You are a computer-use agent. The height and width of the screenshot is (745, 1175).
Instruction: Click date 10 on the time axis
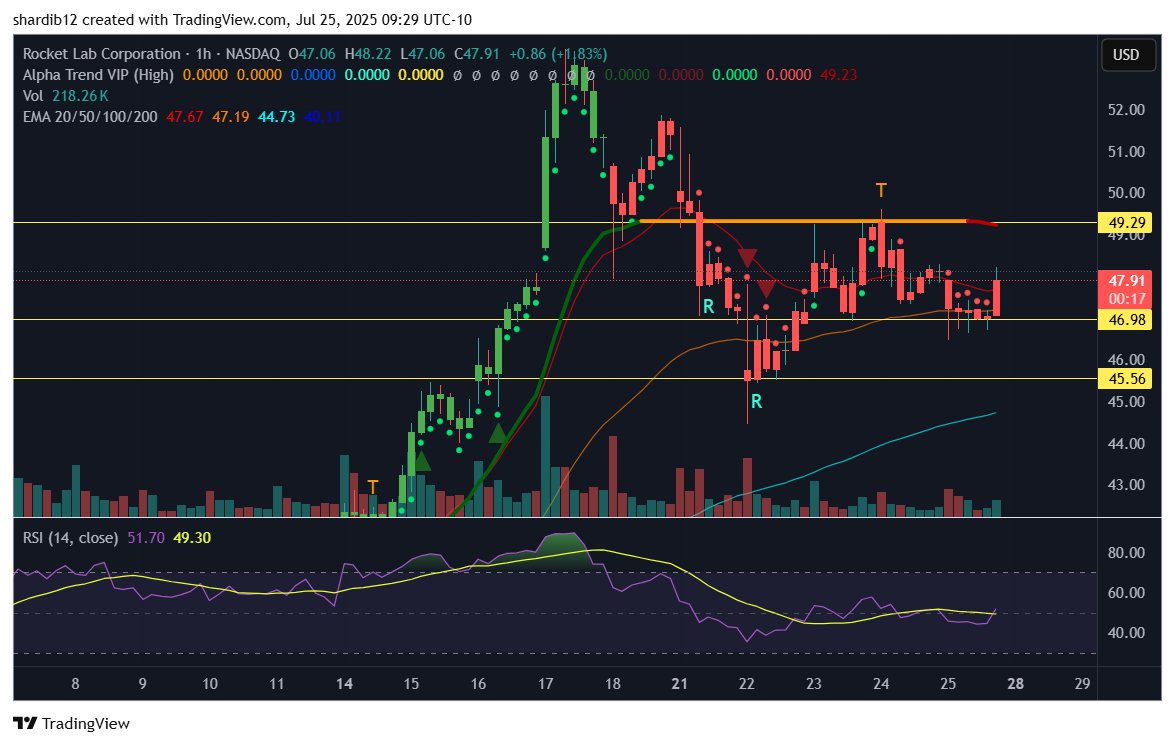pyautogui.click(x=210, y=684)
